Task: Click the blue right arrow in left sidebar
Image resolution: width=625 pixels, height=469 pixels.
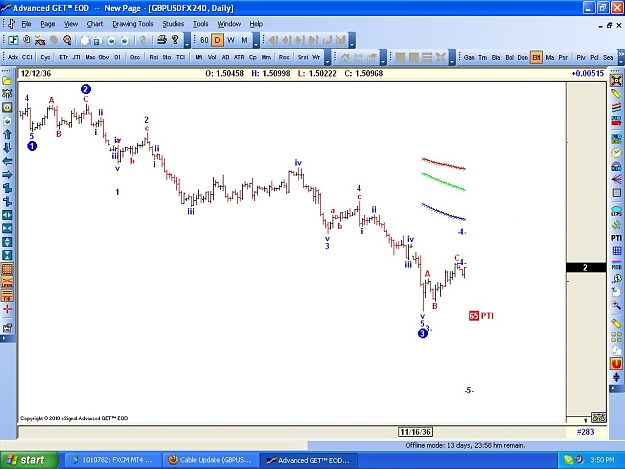Action: [x=7, y=175]
